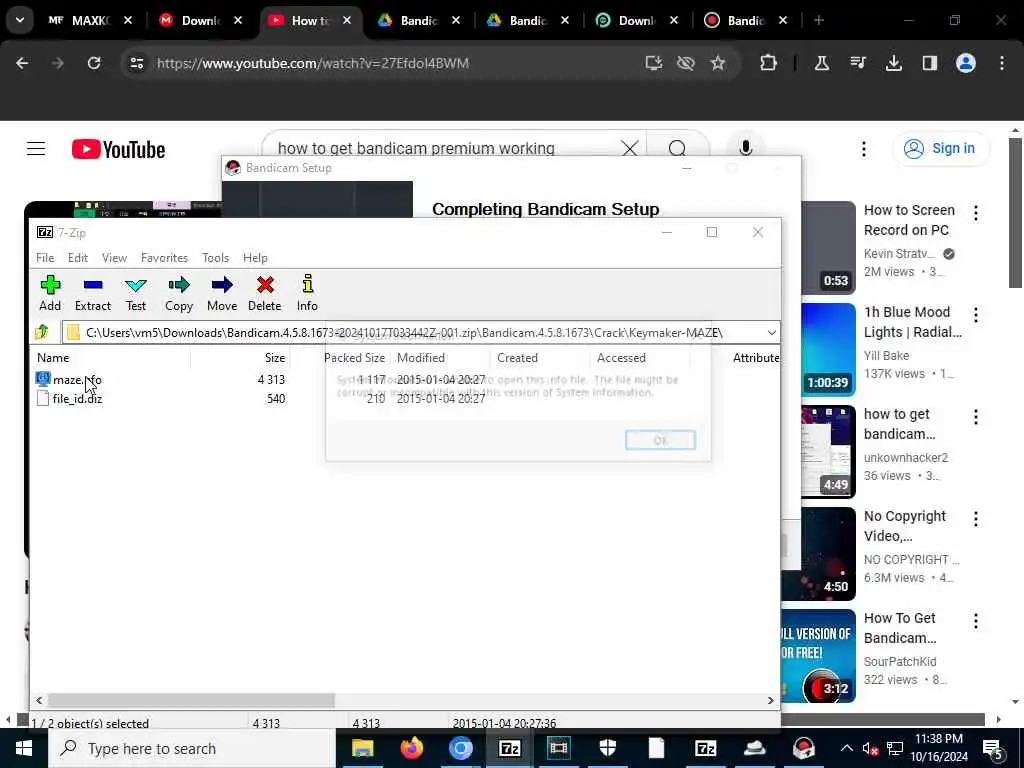Sort by the Modified column header
The height and width of the screenshot is (768, 1024).
421,358
